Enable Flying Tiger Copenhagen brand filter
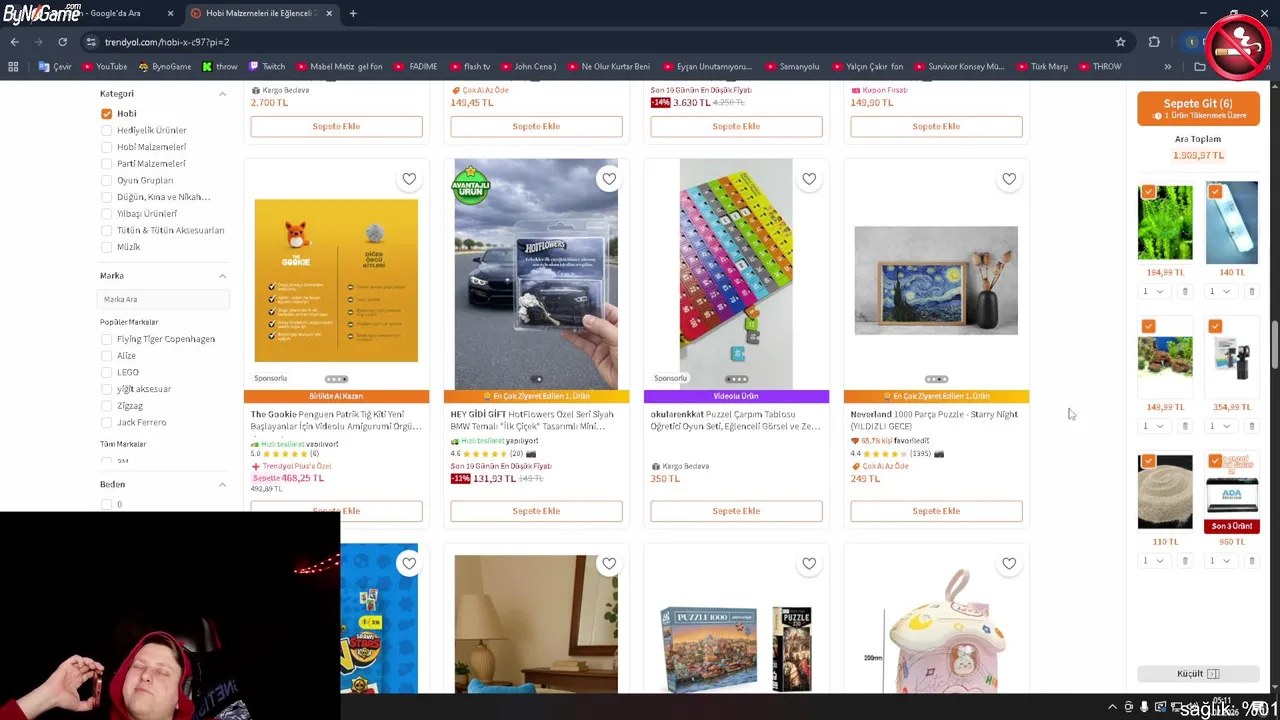1280x720 pixels. (107, 339)
